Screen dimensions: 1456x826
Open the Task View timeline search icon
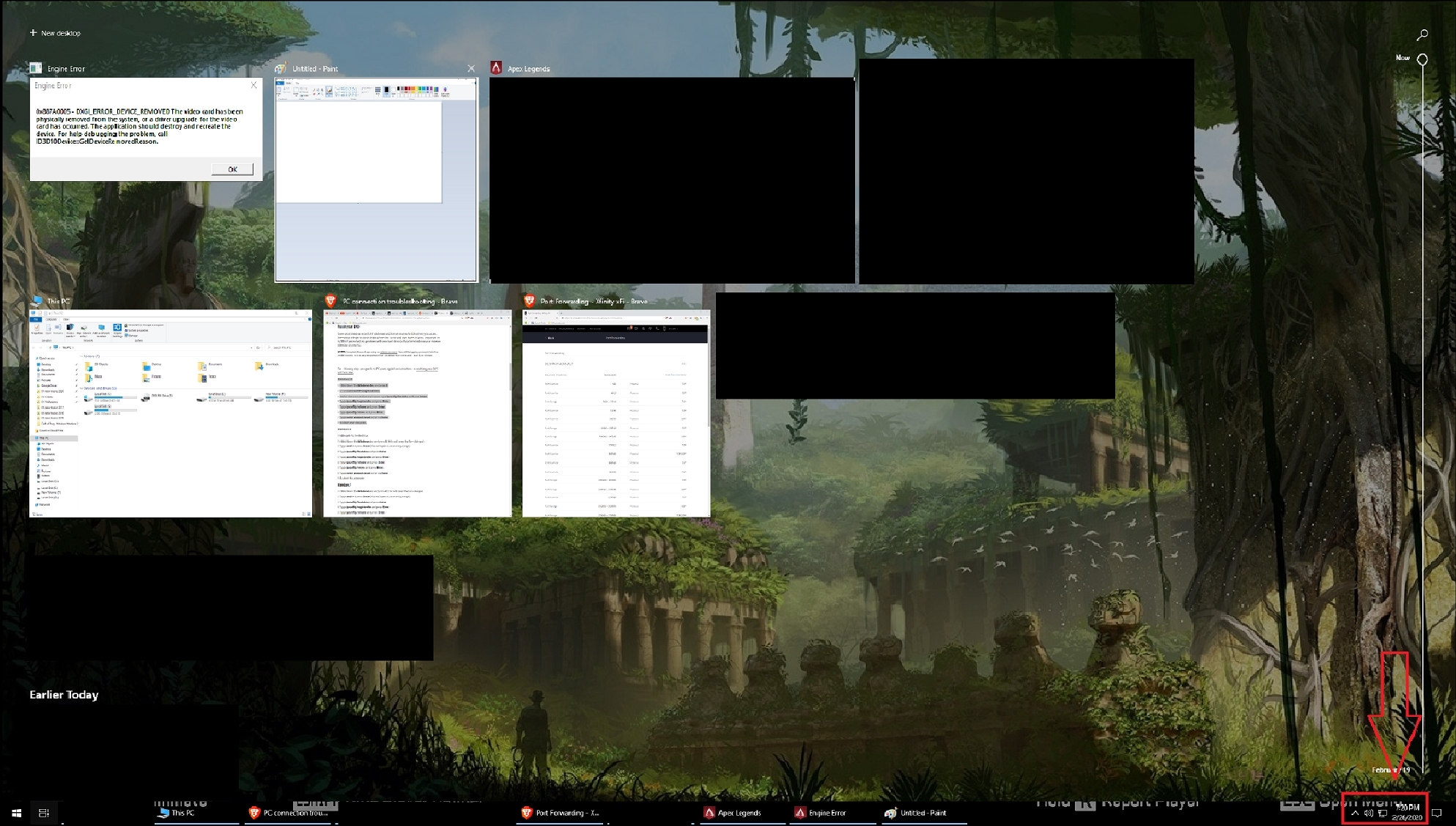point(1422,34)
